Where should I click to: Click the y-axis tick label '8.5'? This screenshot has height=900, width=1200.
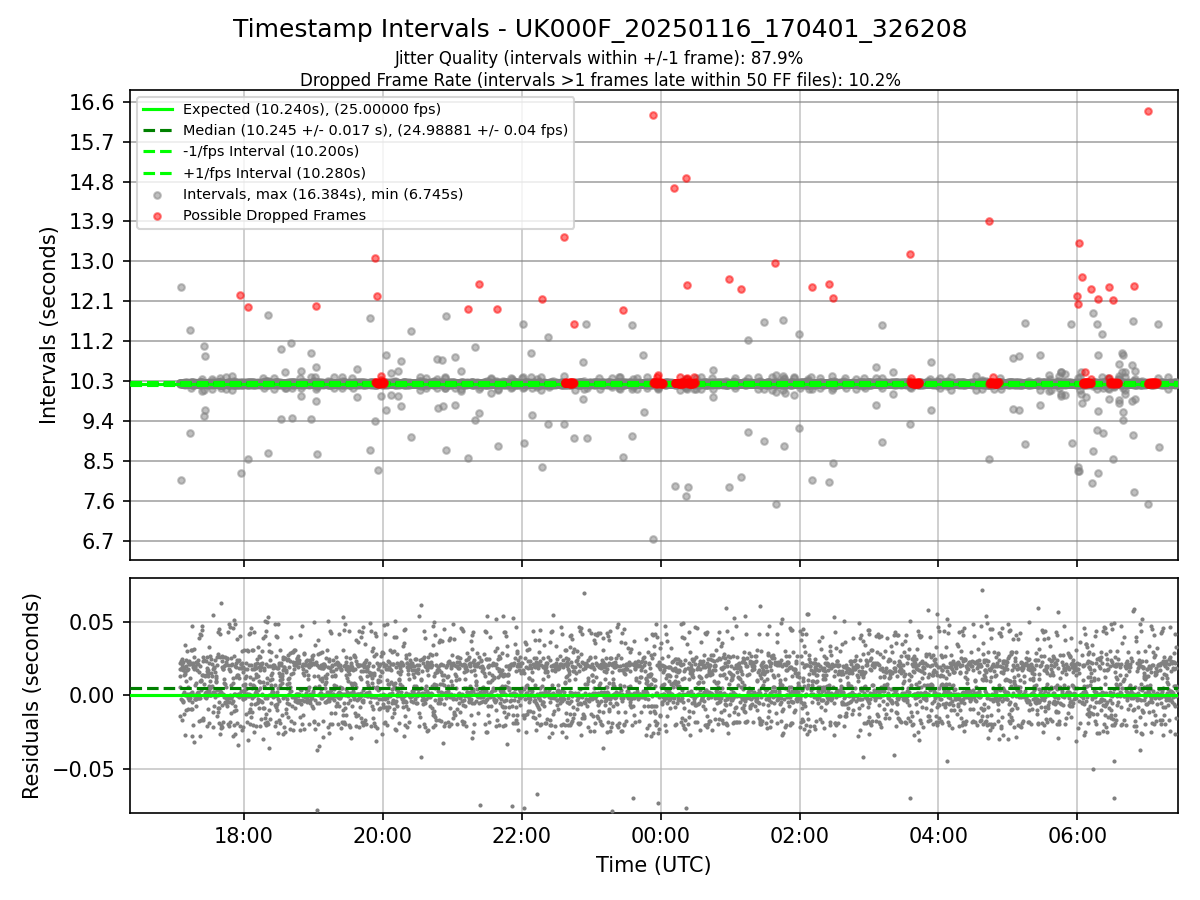99,462
